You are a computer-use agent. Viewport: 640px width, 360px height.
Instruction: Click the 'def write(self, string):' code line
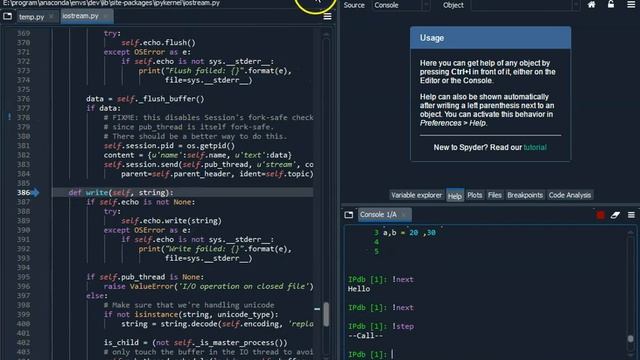pos(121,193)
